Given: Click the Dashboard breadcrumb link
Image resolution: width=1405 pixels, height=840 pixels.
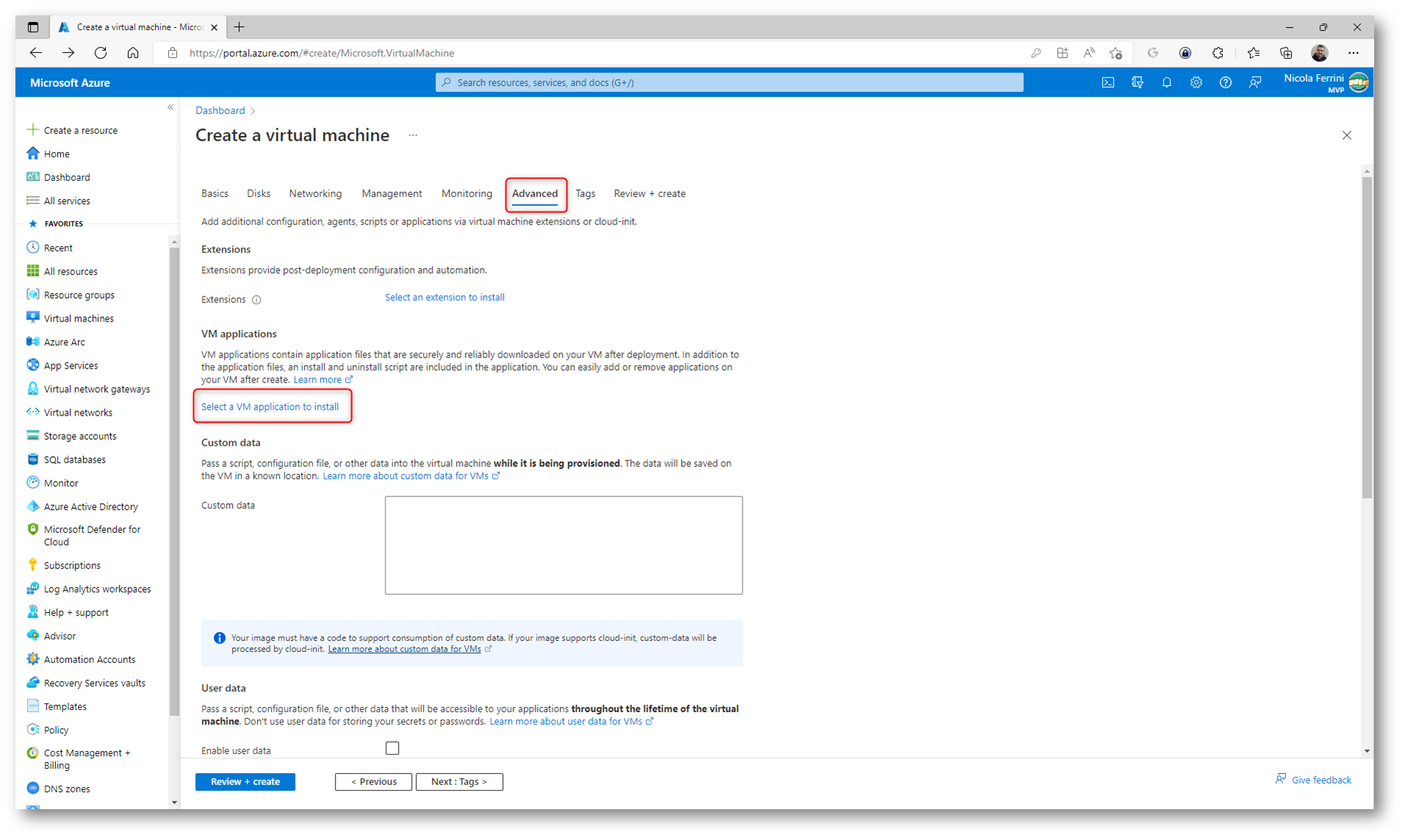Looking at the screenshot, I should point(220,110).
